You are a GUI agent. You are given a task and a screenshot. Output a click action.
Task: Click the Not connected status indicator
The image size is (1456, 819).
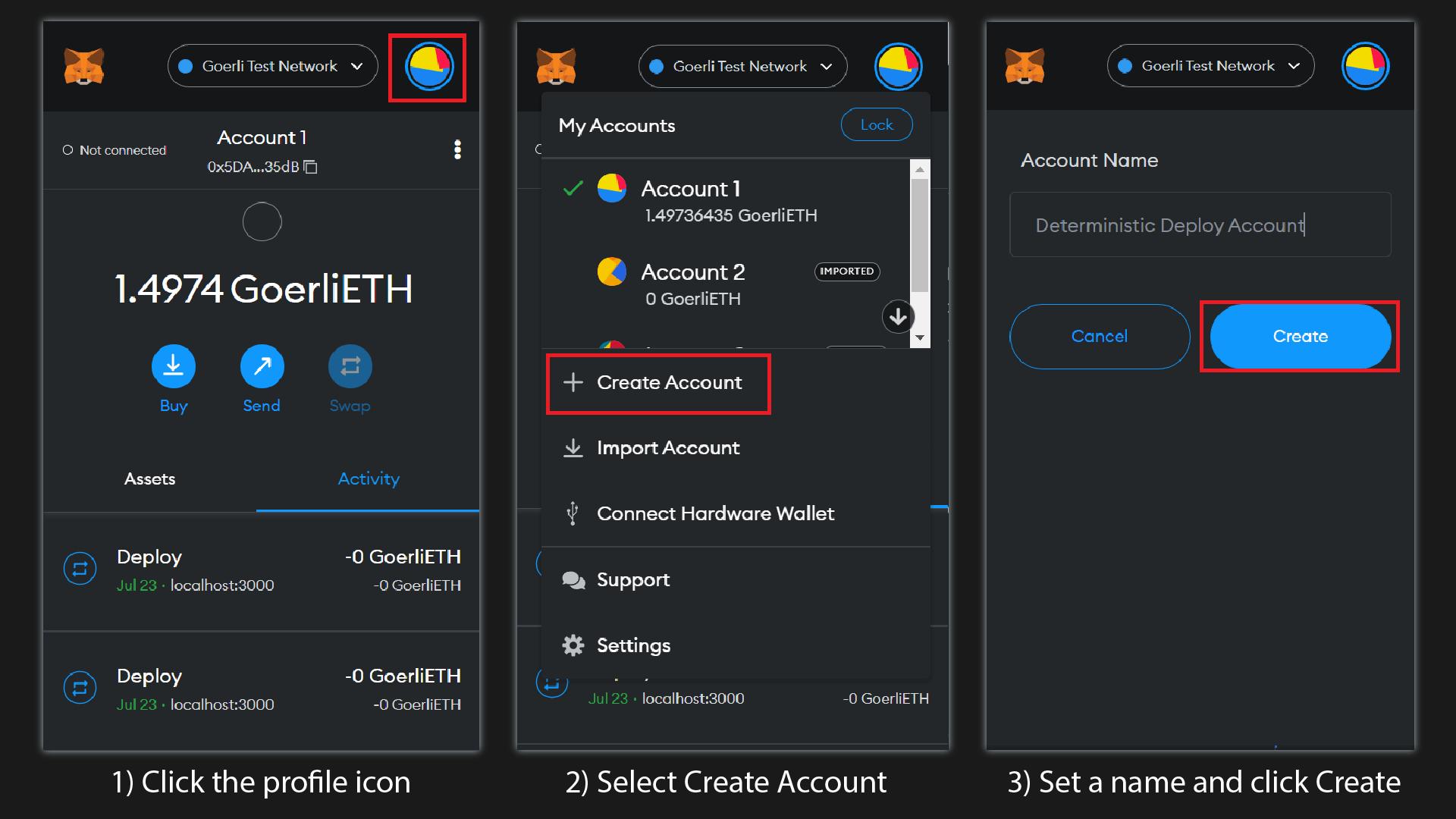(x=115, y=149)
